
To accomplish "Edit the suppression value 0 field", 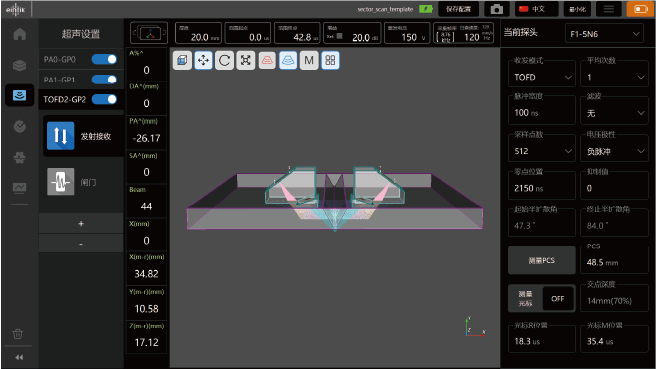I will 614,188.
